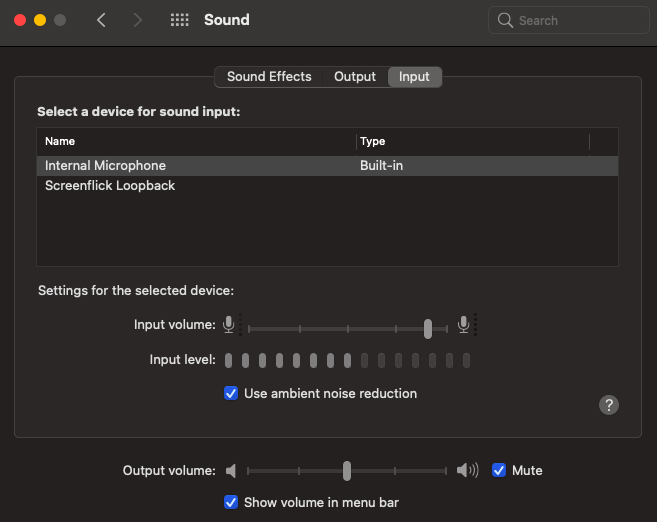
Task: Open the Output tab
Action: (355, 77)
